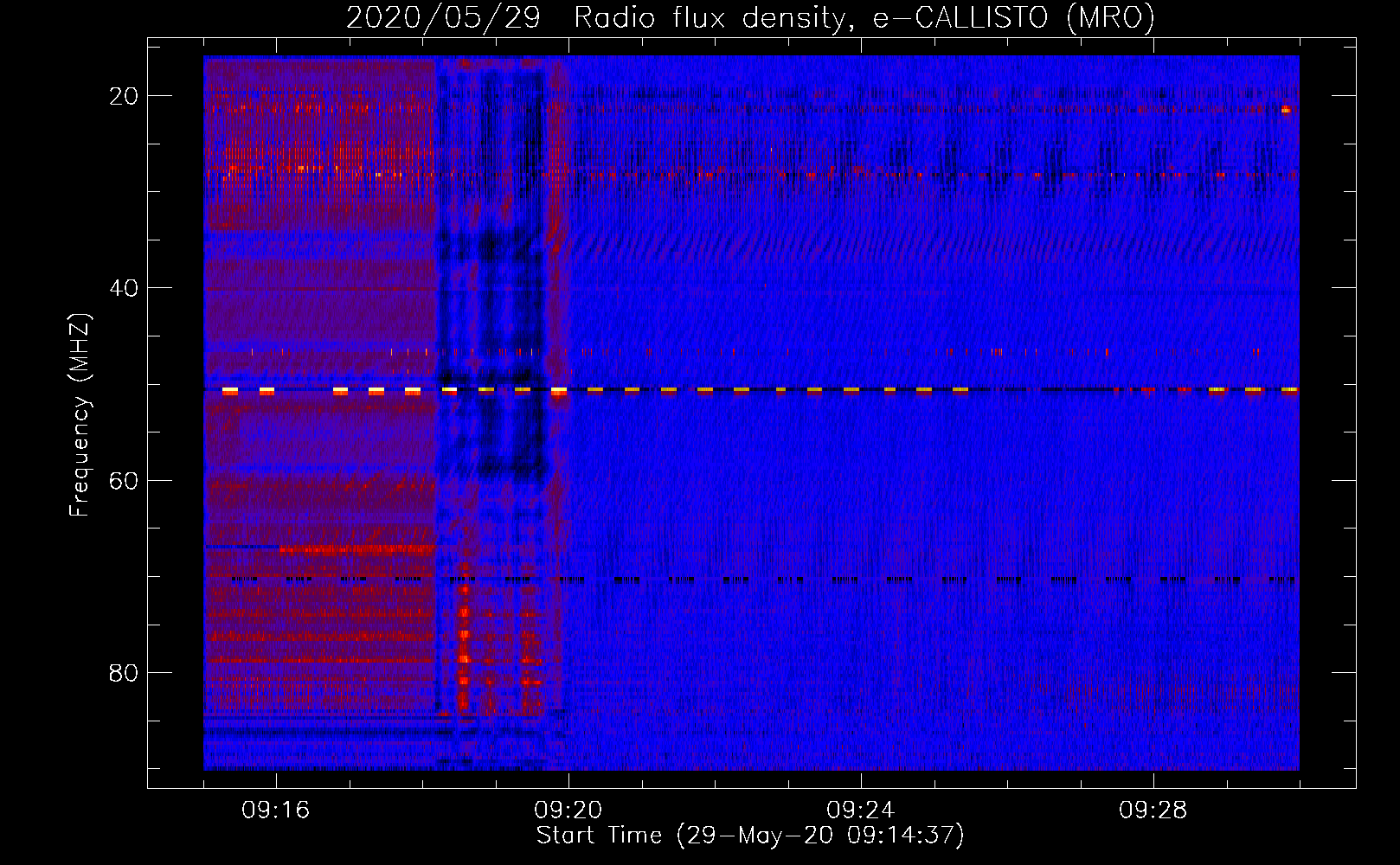Click the 09:24 time tick label
Screen dimensions: 1400x865
coord(861,811)
